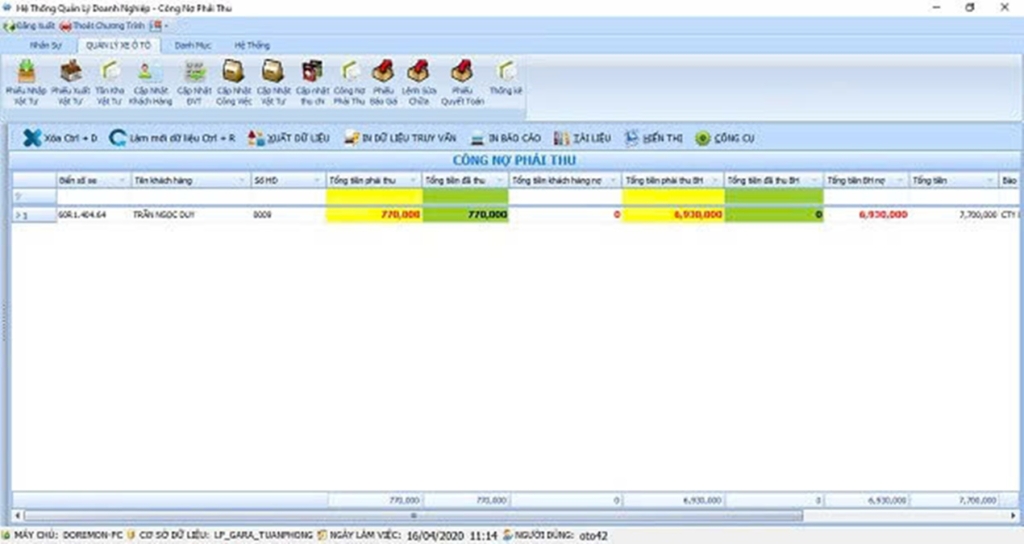Open filter dropdown on Số HĐ column

(317, 180)
